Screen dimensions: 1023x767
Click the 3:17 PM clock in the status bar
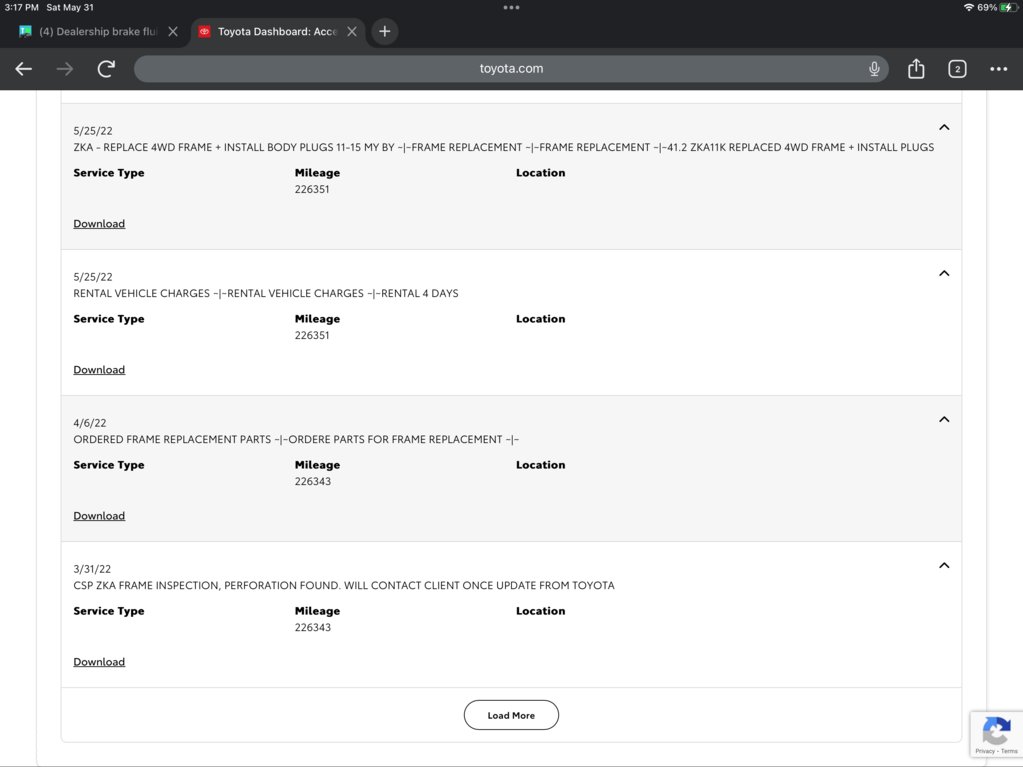22,7
